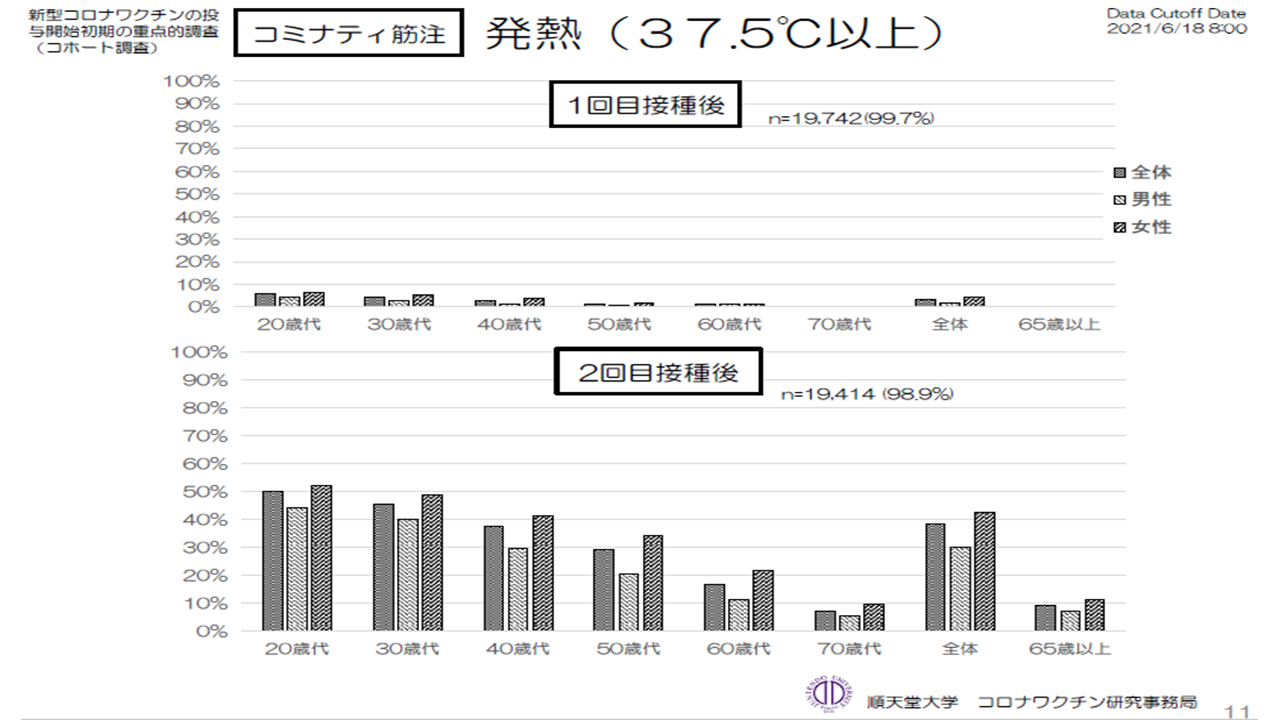The height and width of the screenshot is (720, 1280).
Task: Click the 発熱(37.5℃以上) slide title
Action: (x=715, y=34)
